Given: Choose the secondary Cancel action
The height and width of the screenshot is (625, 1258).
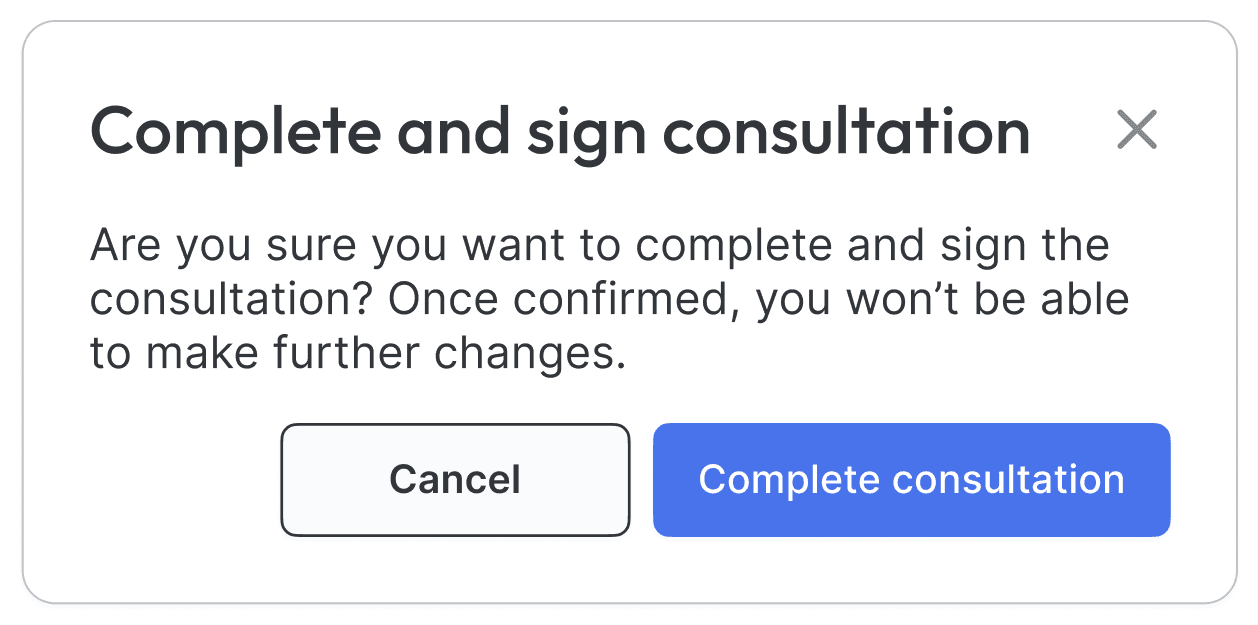Looking at the screenshot, I should [455, 480].
